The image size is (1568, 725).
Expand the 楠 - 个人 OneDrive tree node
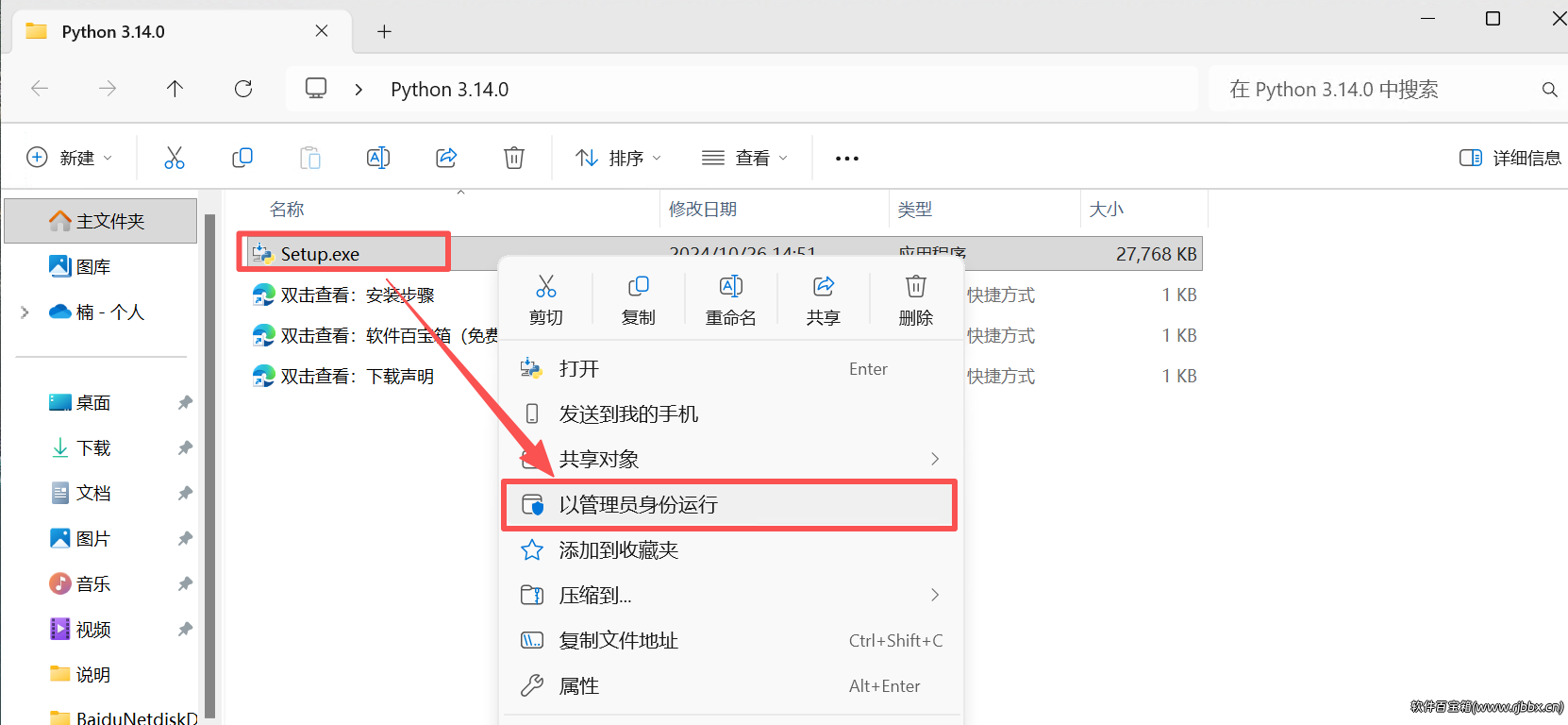click(x=25, y=312)
